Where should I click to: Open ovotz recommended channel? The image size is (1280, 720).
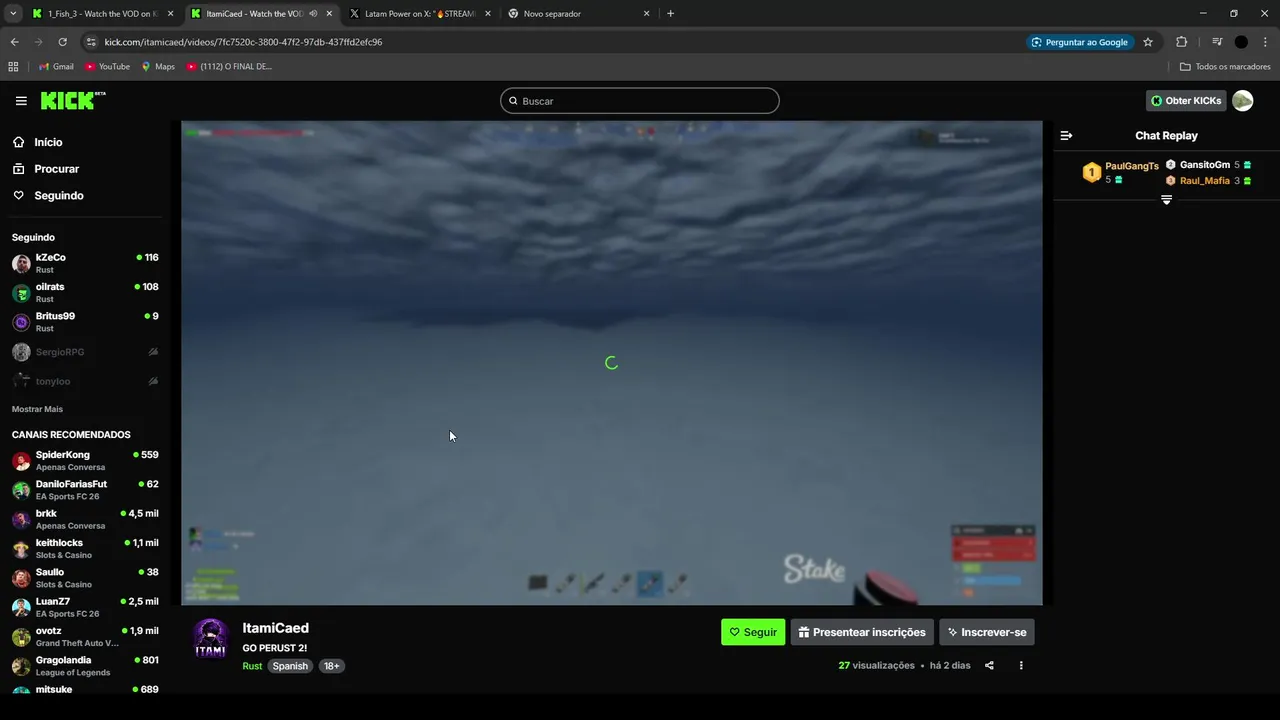(85, 636)
